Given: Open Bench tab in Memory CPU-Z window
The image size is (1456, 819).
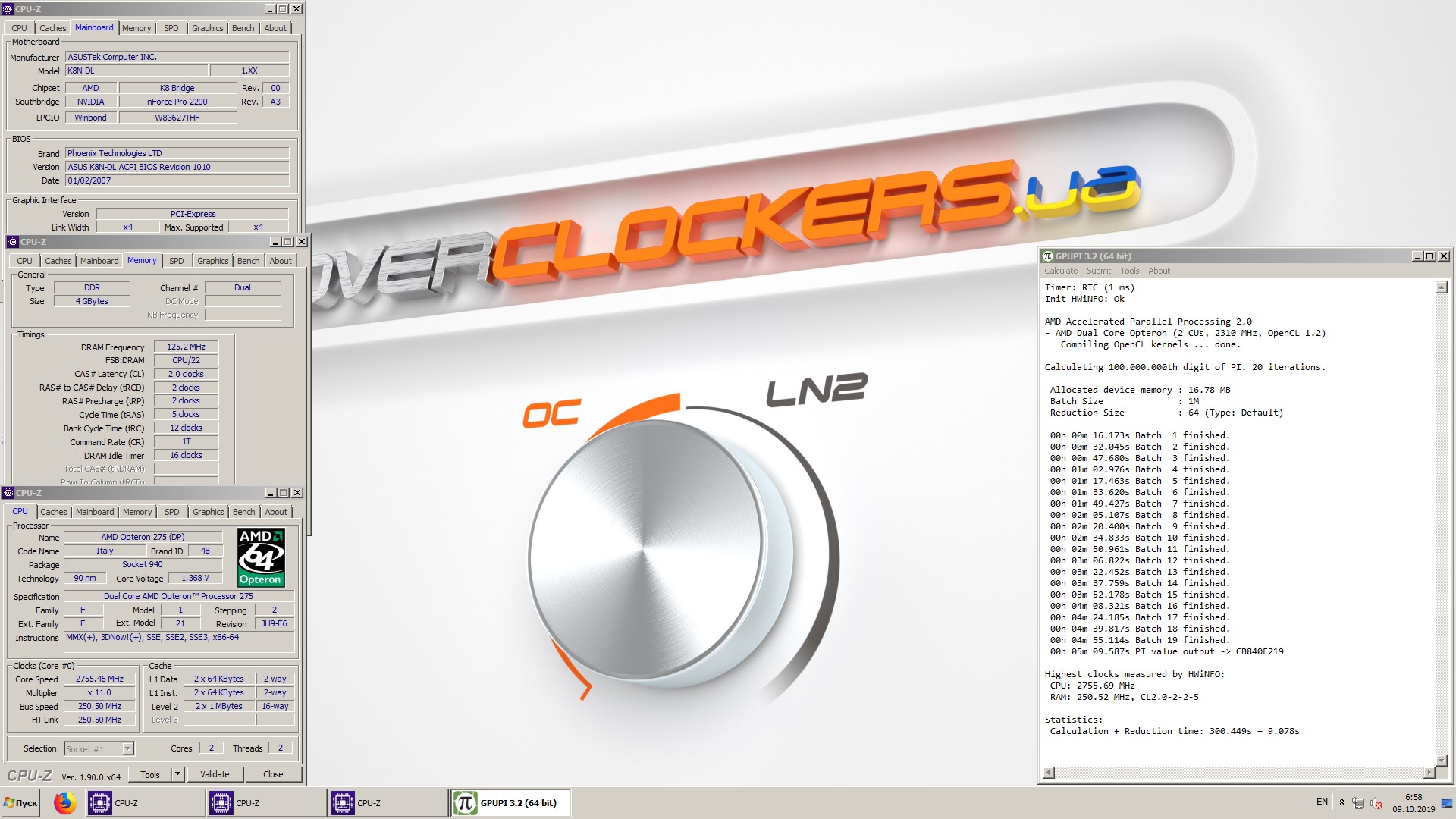Looking at the screenshot, I should [248, 261].
